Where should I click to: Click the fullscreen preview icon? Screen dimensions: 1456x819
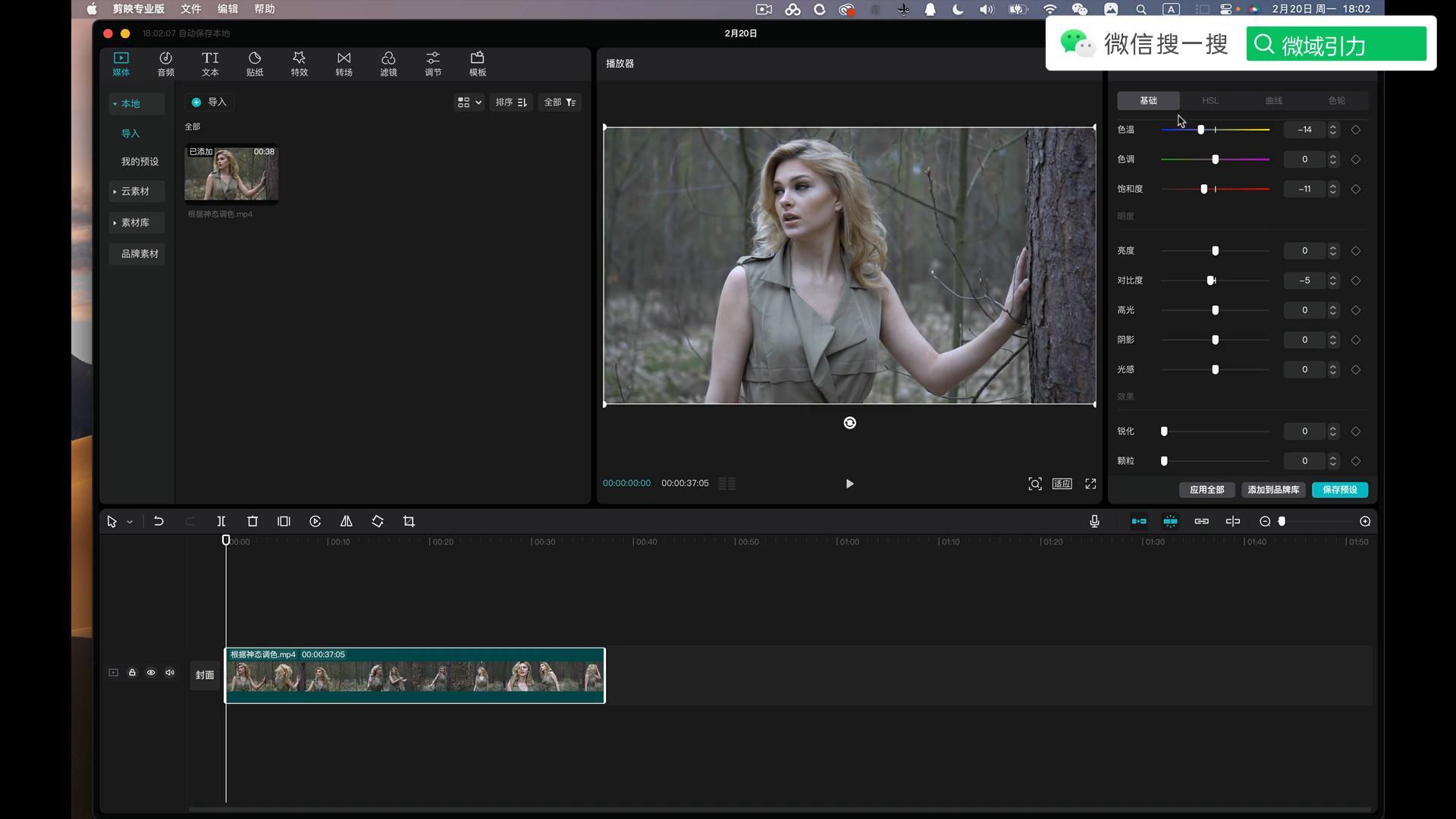[x=1090, y=484]
